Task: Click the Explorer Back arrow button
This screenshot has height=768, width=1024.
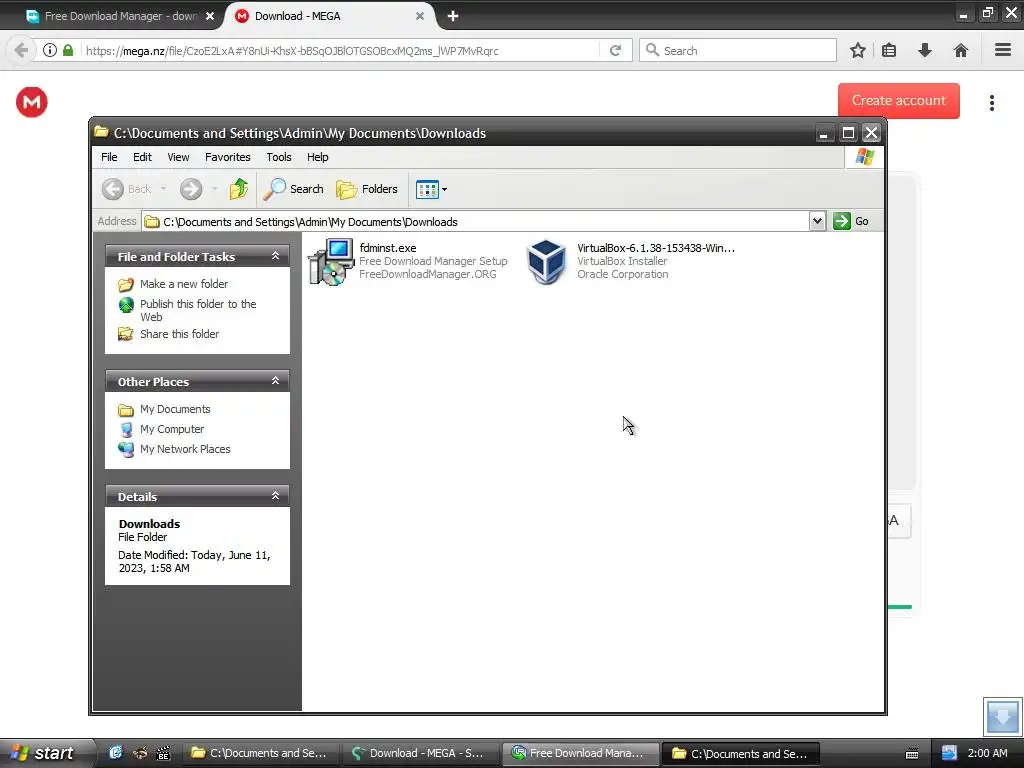Action: click(x=112, y=189)
